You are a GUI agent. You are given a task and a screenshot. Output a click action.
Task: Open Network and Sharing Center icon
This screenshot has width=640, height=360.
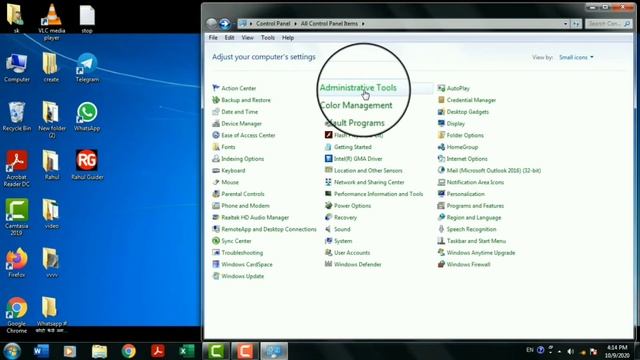point(329,182)
